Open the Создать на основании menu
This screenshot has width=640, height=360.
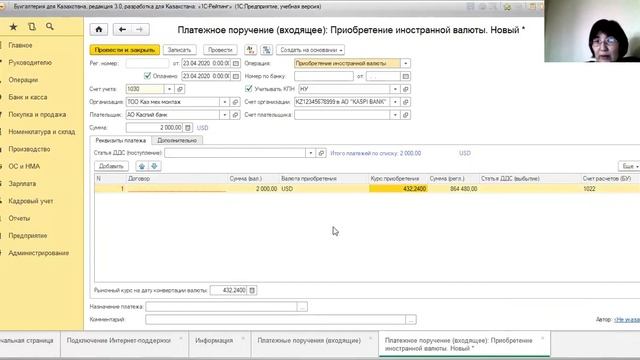[x=310, y=50]
